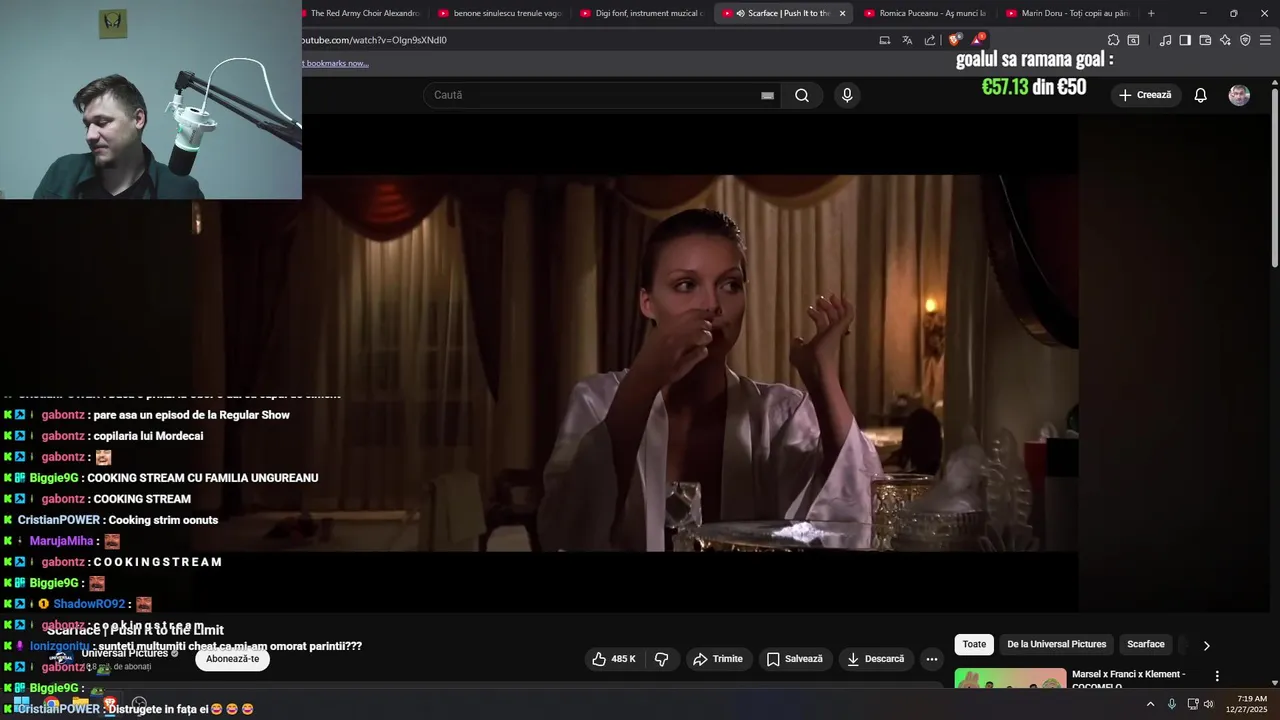Click the Descarcă download button
Viewport: 1280px width, 720px height.
pyautogui.click(x=875, y=659)
